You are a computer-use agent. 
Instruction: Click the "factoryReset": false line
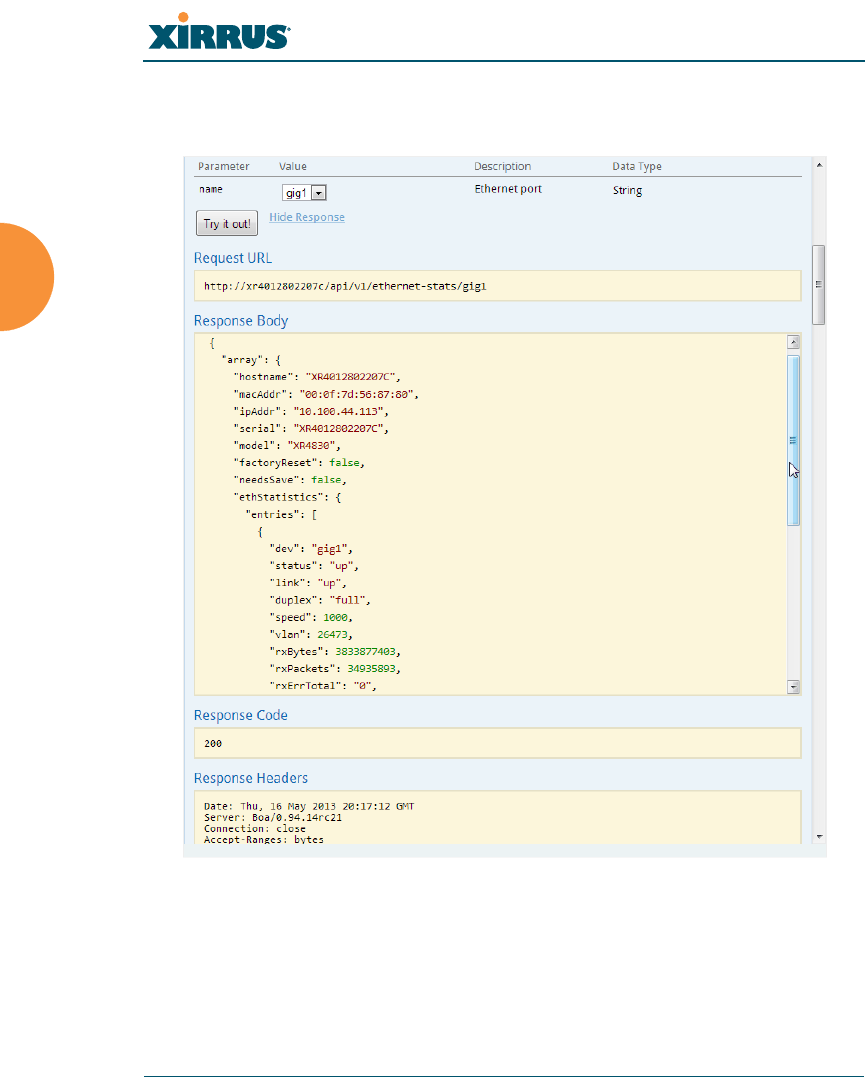pos(299,463)
